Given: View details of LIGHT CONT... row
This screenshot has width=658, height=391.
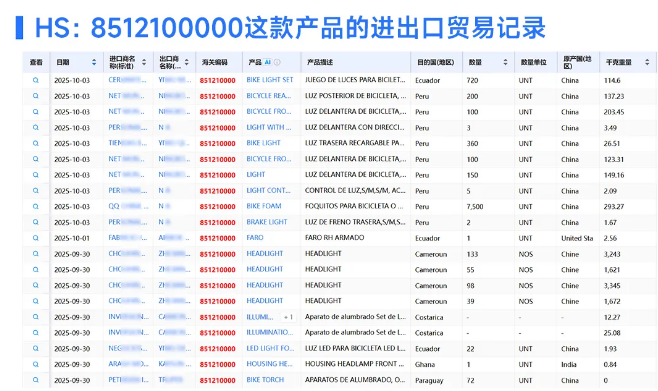Looking at the screenshot, I should point(36,191).
